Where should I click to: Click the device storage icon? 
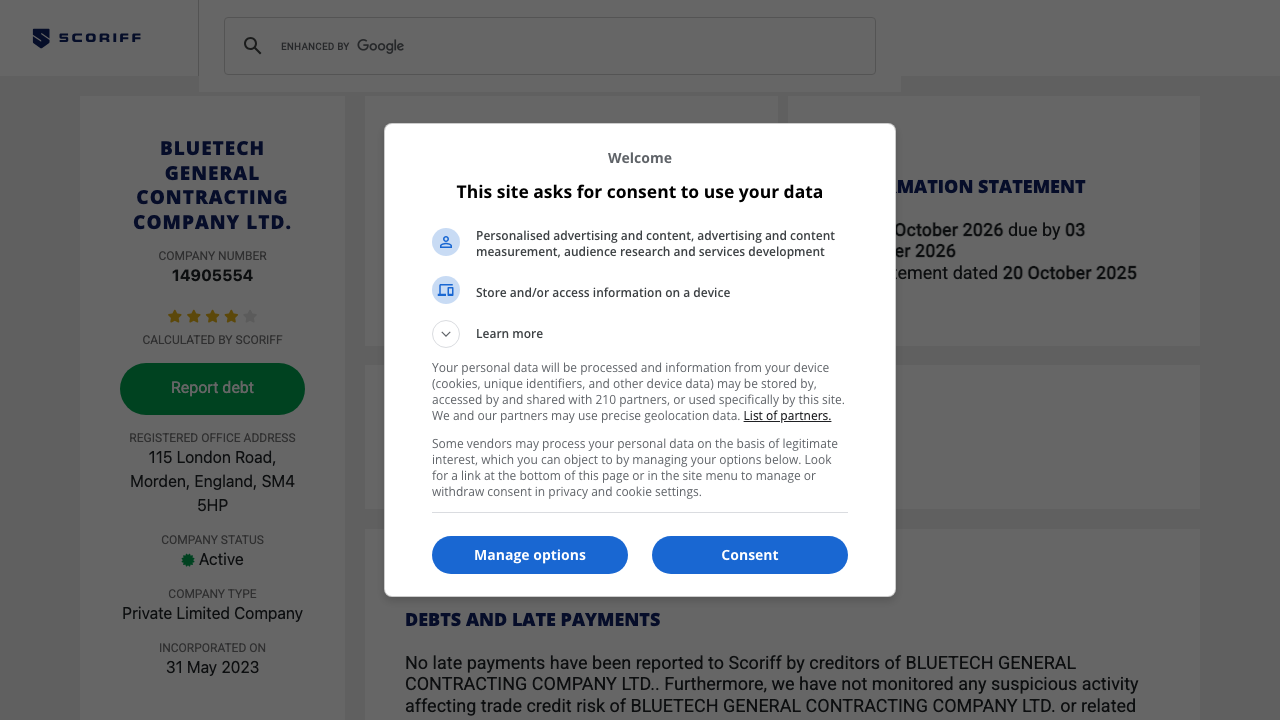446,291
